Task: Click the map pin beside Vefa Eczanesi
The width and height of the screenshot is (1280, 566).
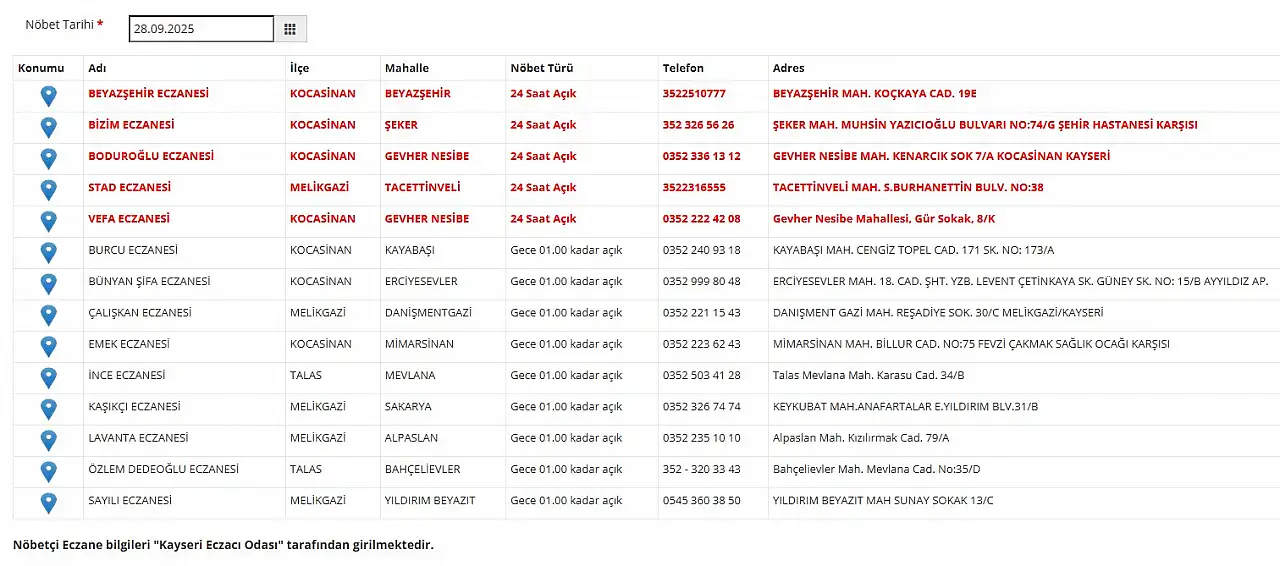Action: click(48, 220)
